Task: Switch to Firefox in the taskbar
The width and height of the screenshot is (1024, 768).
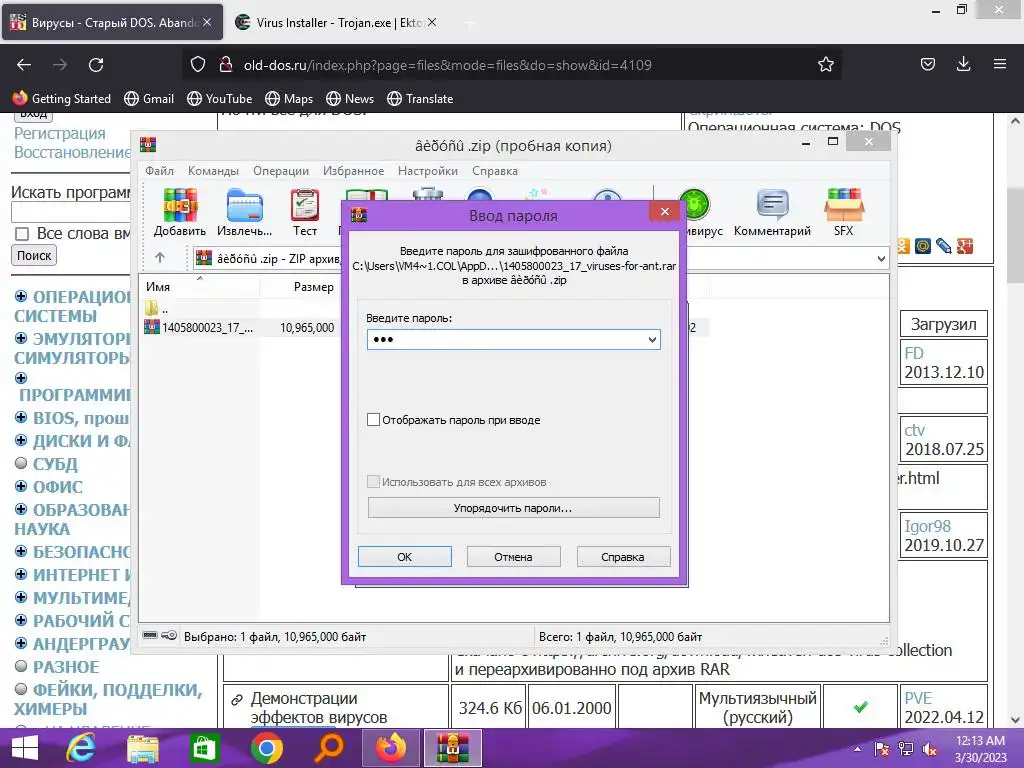Action: tap(391, 748)
